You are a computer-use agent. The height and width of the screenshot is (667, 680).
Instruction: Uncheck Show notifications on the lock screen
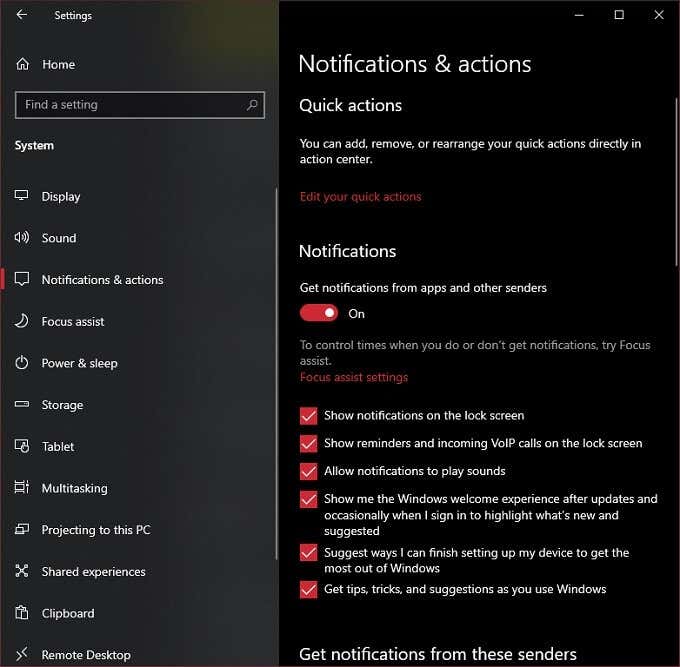coord(308,415)
